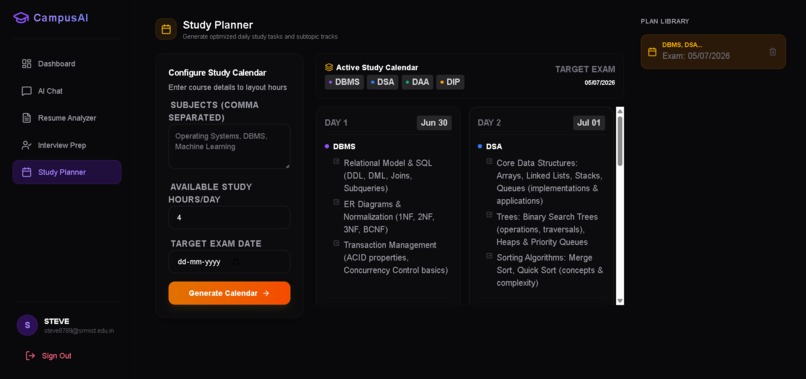The image size is (806, 379).
Task: Open Interview Prep from the sidebar
Action: 67,146
